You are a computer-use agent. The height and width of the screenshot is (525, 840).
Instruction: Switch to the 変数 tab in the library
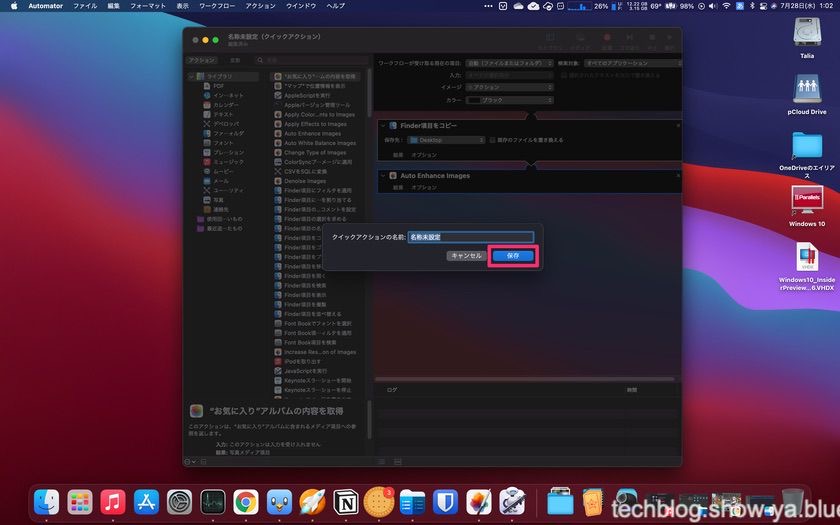coord(236,60)
